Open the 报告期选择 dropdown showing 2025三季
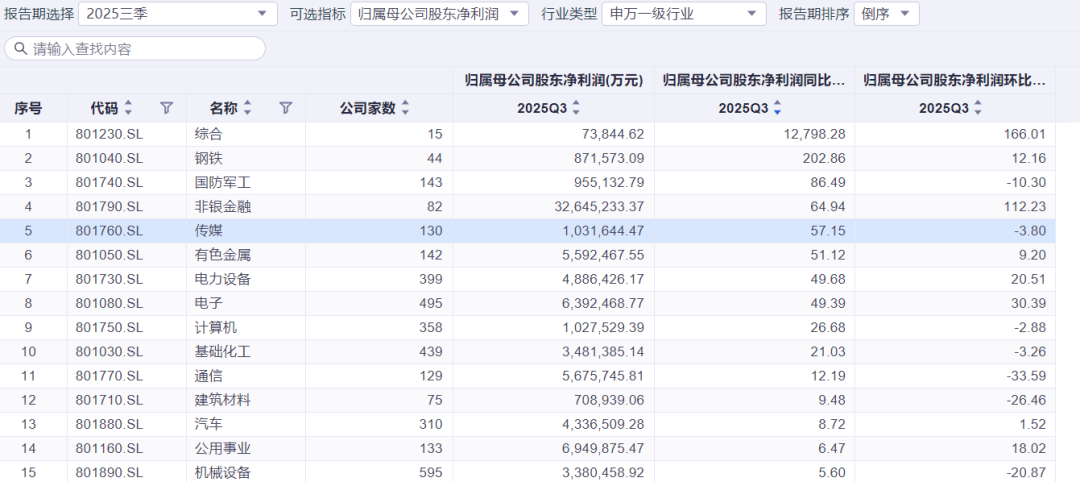Image resolution: width=1080 pixels, height=482 pixels. coord(178,13)
